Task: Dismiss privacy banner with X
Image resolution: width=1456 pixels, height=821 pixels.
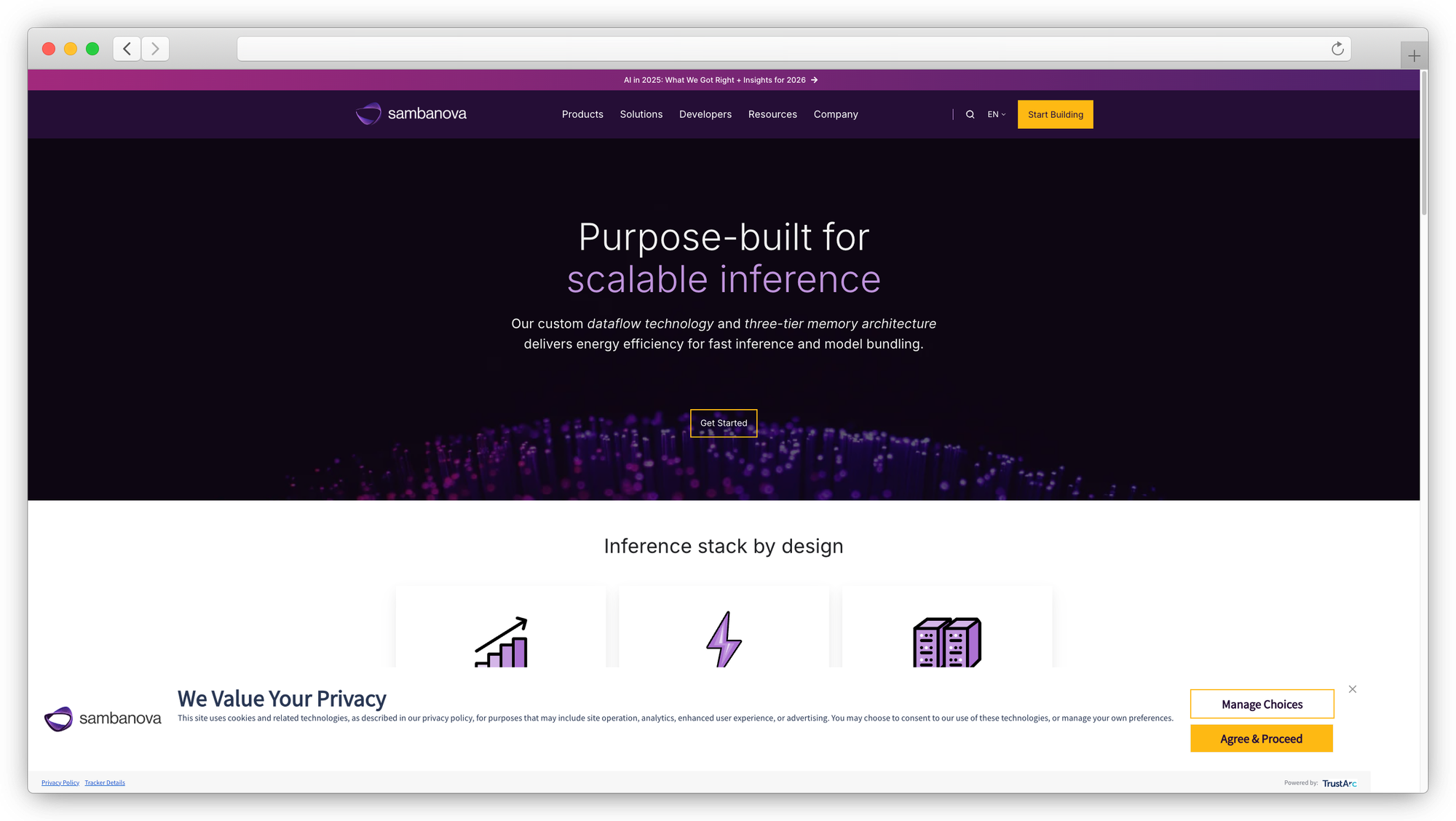Action: pos(1352,689)
